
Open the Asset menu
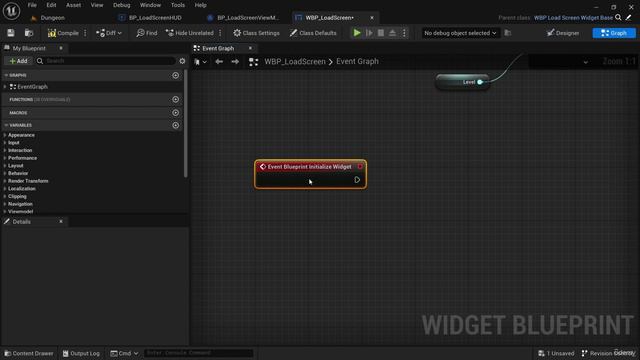click(73, 5)
